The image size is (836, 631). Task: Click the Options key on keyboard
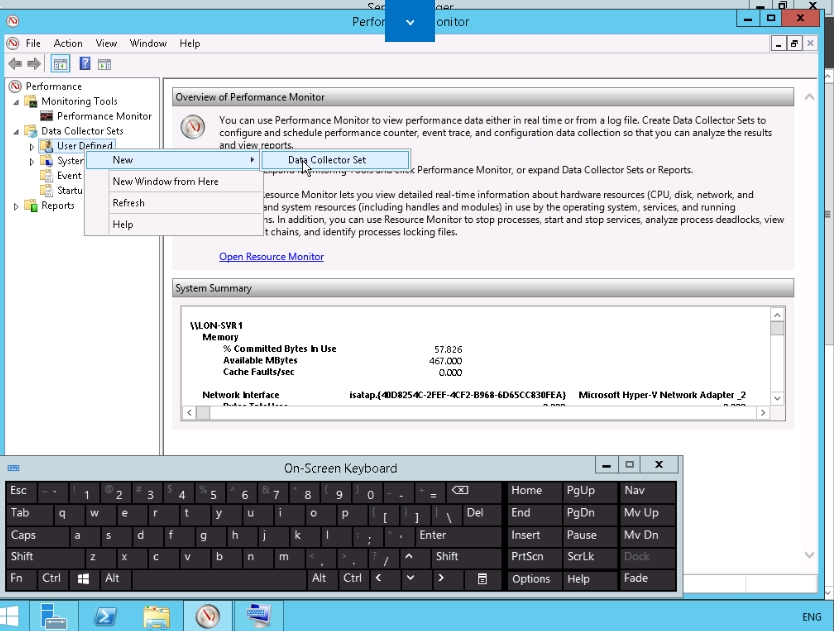point(534,579)
